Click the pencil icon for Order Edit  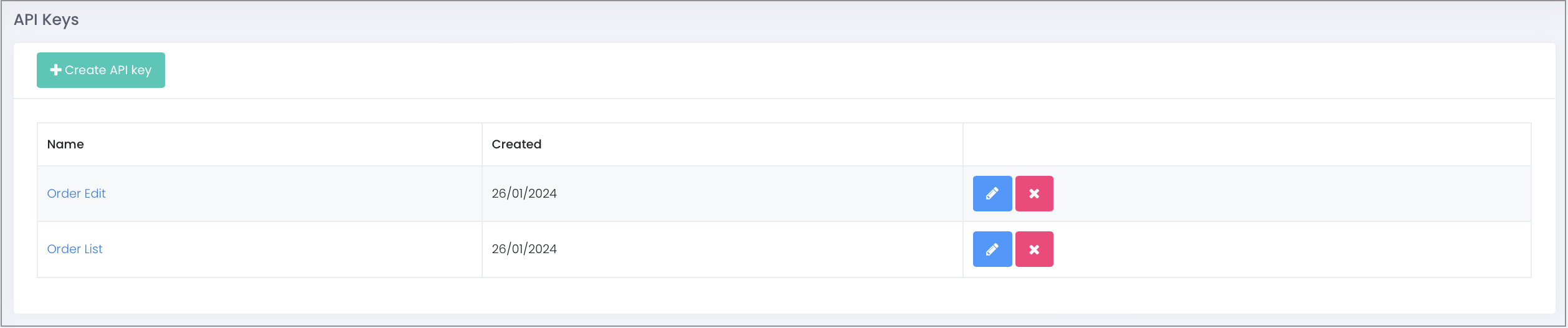992,194
